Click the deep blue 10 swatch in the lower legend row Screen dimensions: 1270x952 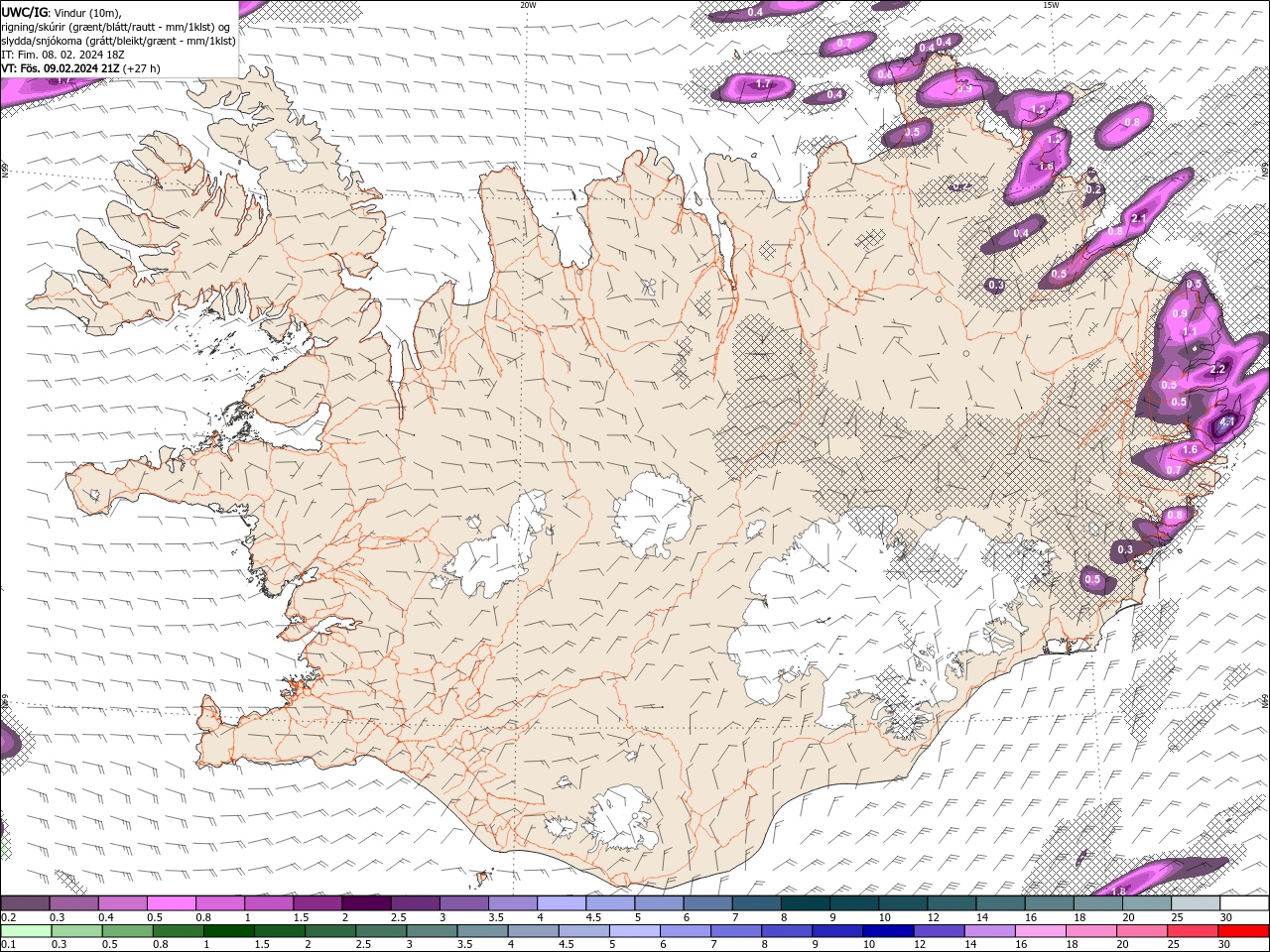tap(887, 931)
